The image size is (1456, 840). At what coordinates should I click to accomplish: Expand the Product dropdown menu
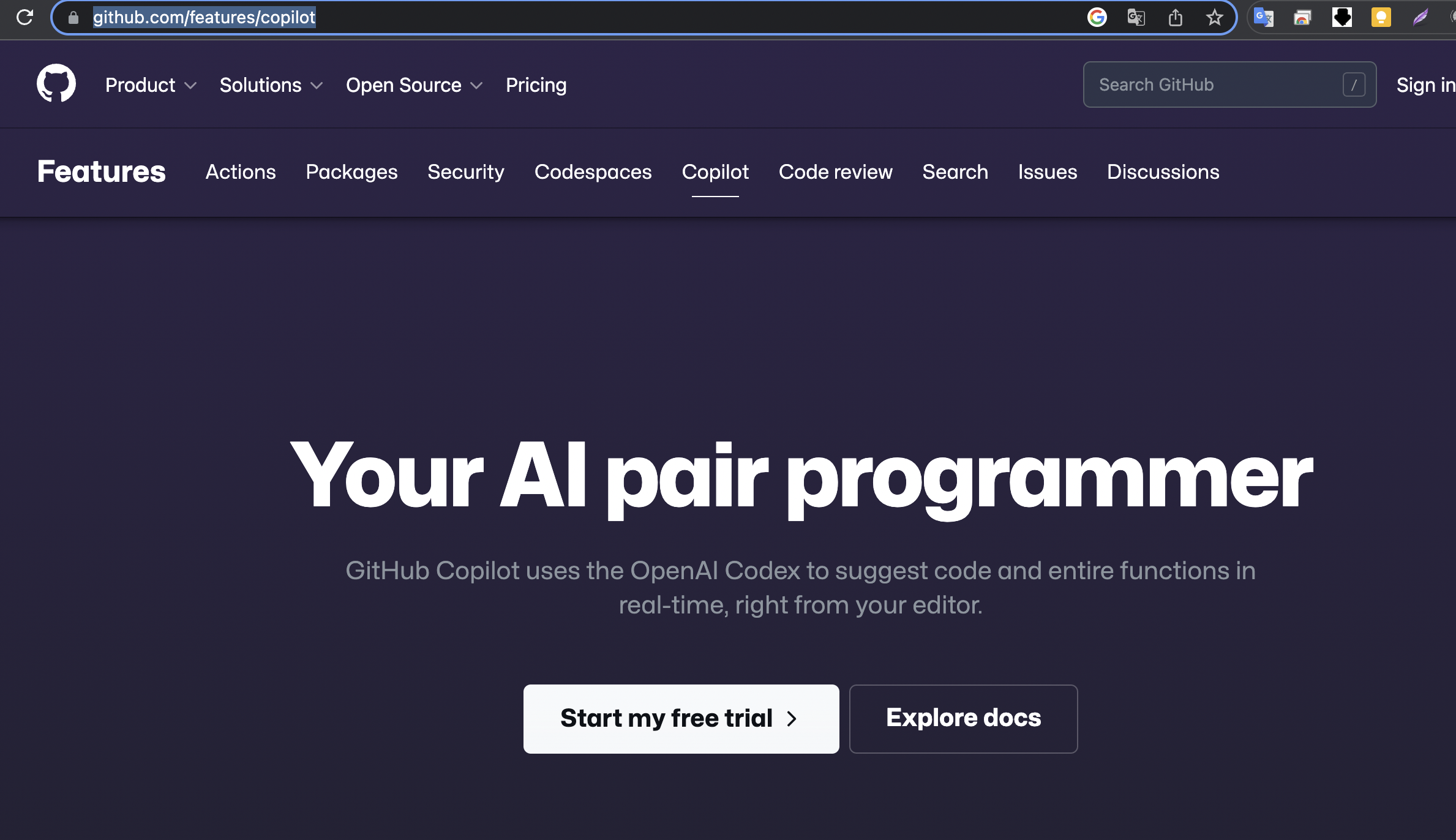tap(150, 85)
